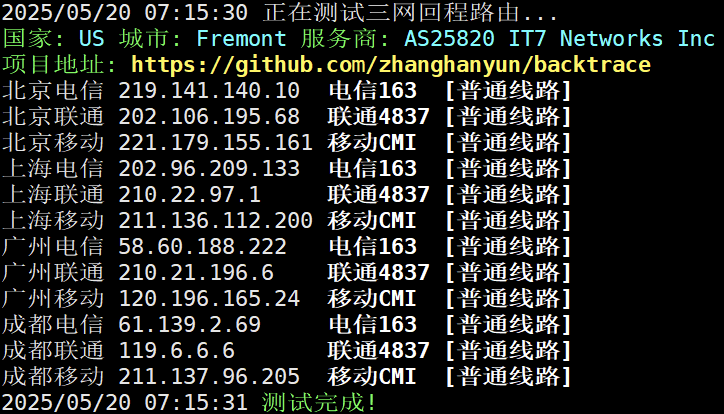
Task: Click the 上海移动 row label
Action: tap(53, 221)
